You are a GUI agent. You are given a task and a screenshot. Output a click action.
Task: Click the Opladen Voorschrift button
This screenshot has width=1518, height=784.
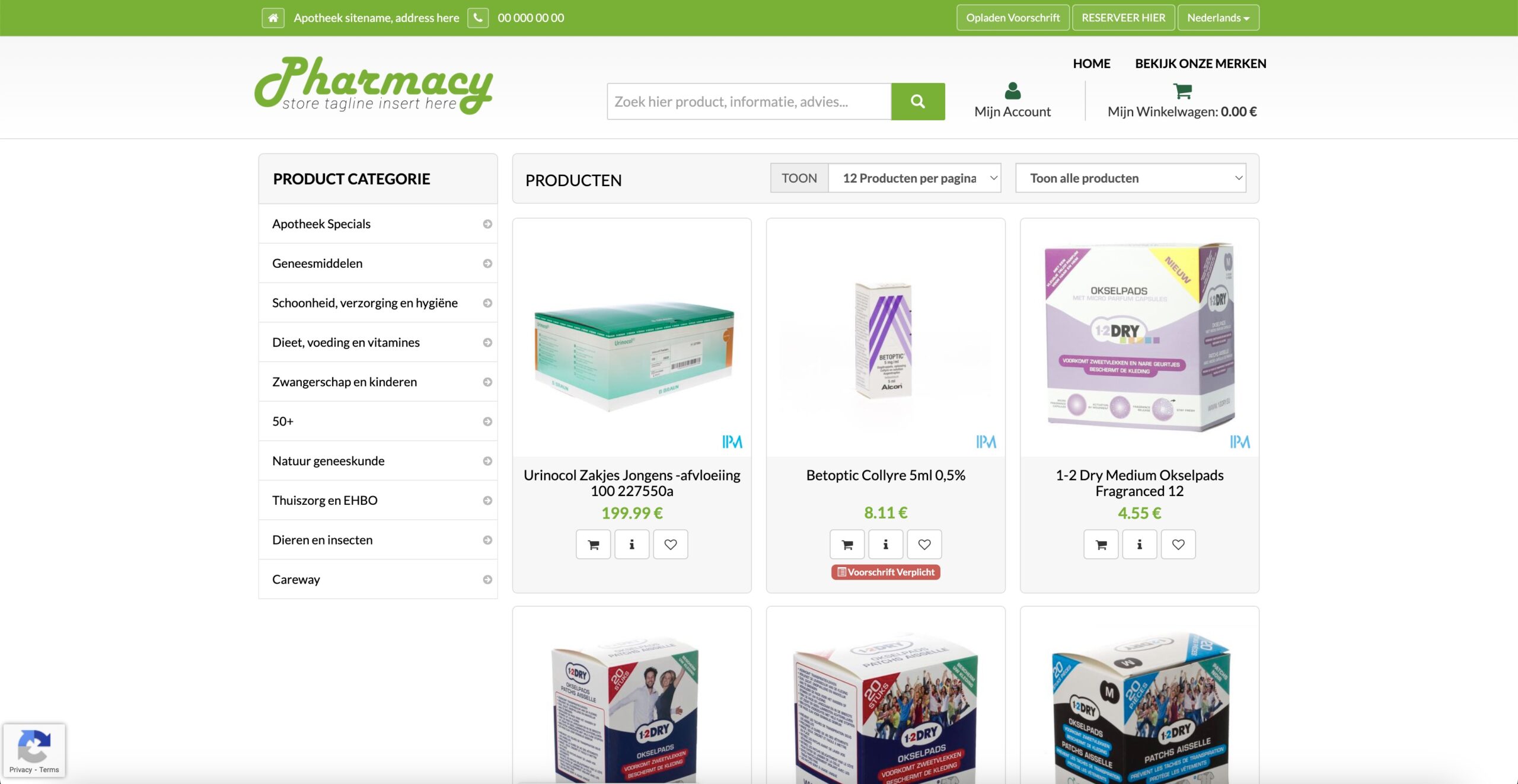1013,18
